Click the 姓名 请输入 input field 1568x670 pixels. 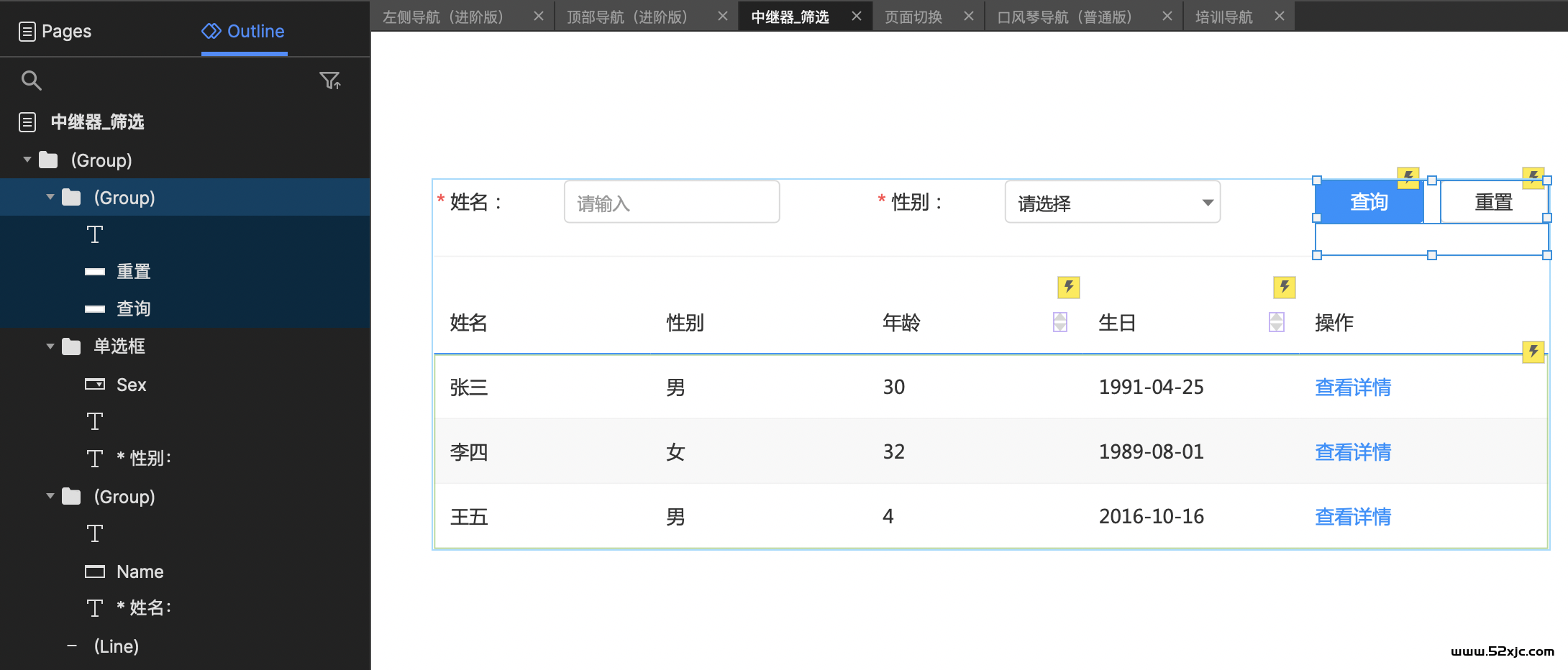click(671, 203)
